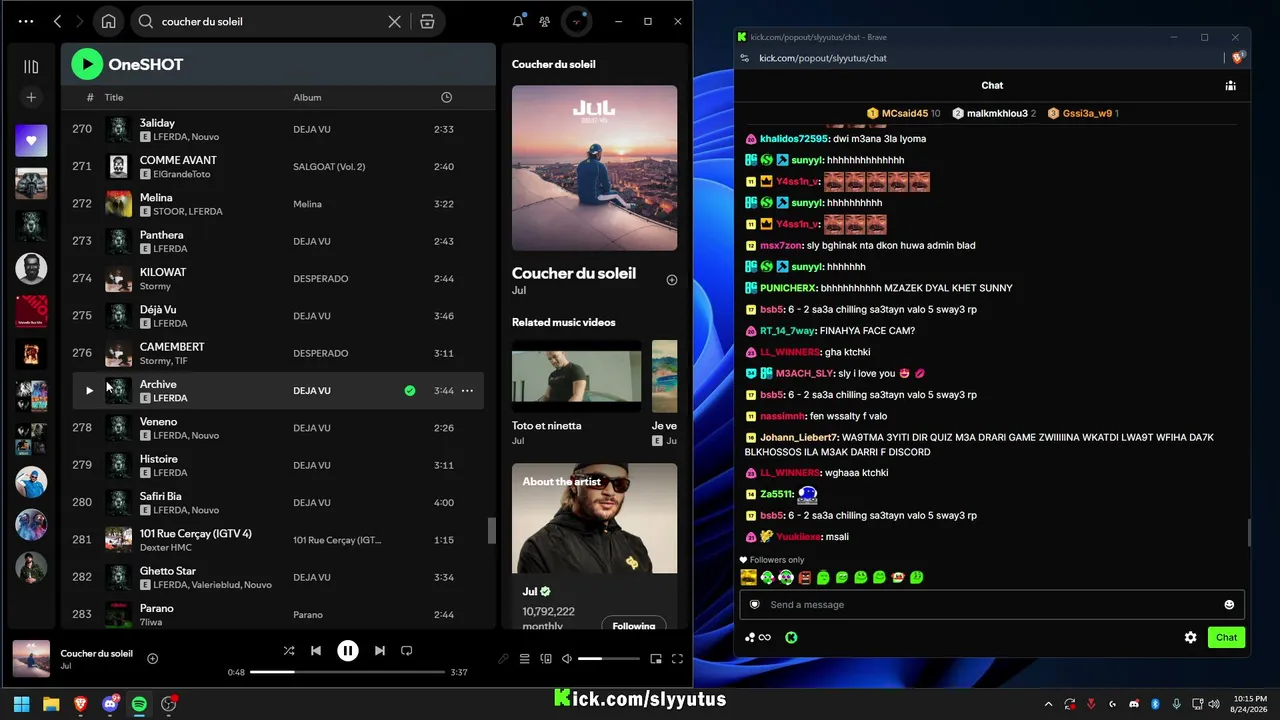Mute Spotify with speaker icon
Screen dimensions: 1280x720
coord(567,659)
